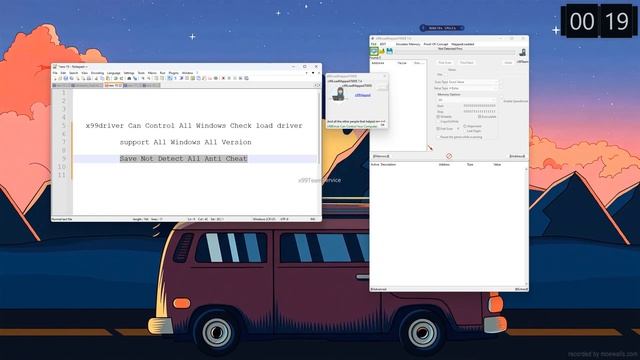
Task: Click Print icon in Notepad++ toolbar
Action: coord(89,78)
